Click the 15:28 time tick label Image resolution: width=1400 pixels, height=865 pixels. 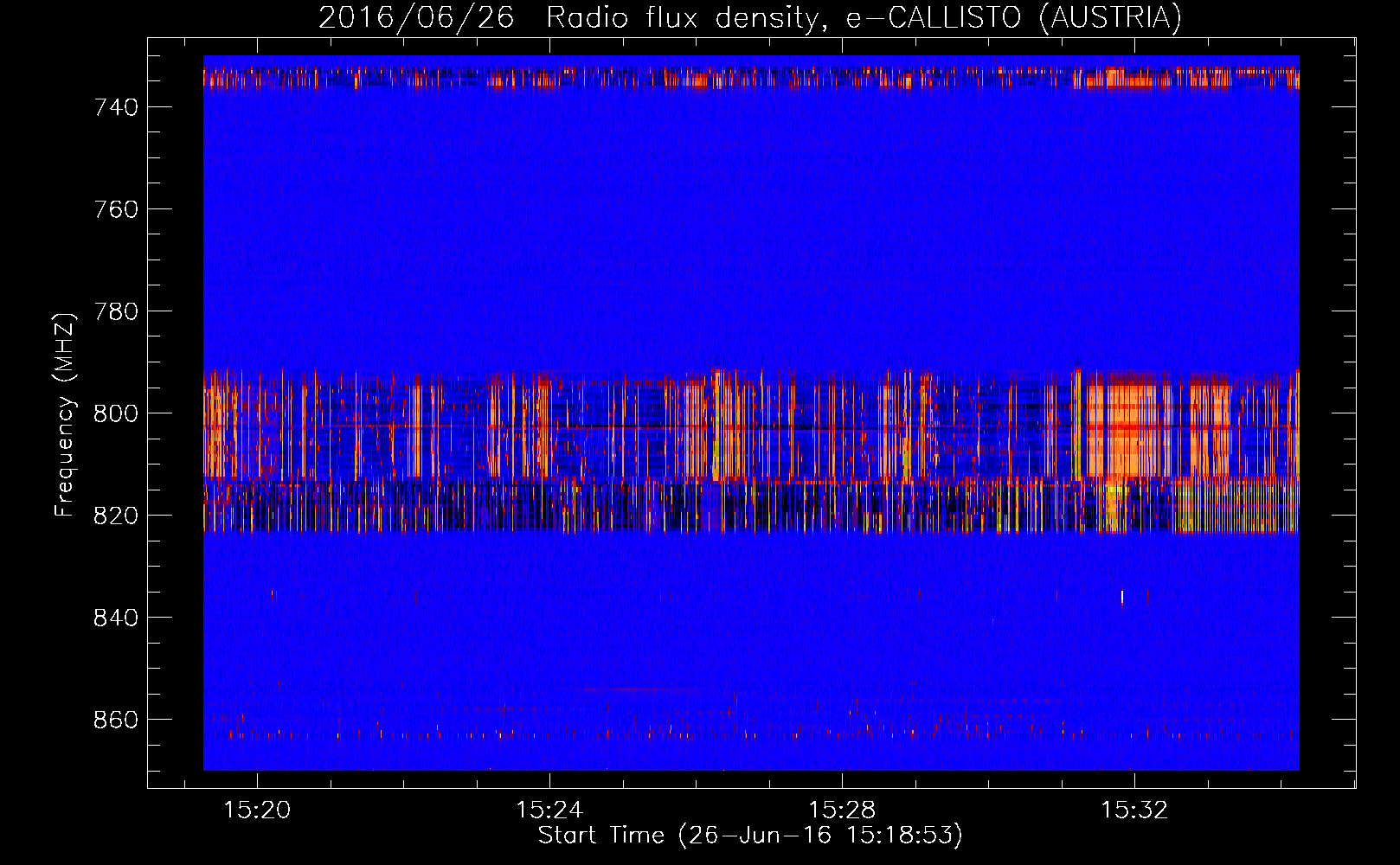[842, 811]
